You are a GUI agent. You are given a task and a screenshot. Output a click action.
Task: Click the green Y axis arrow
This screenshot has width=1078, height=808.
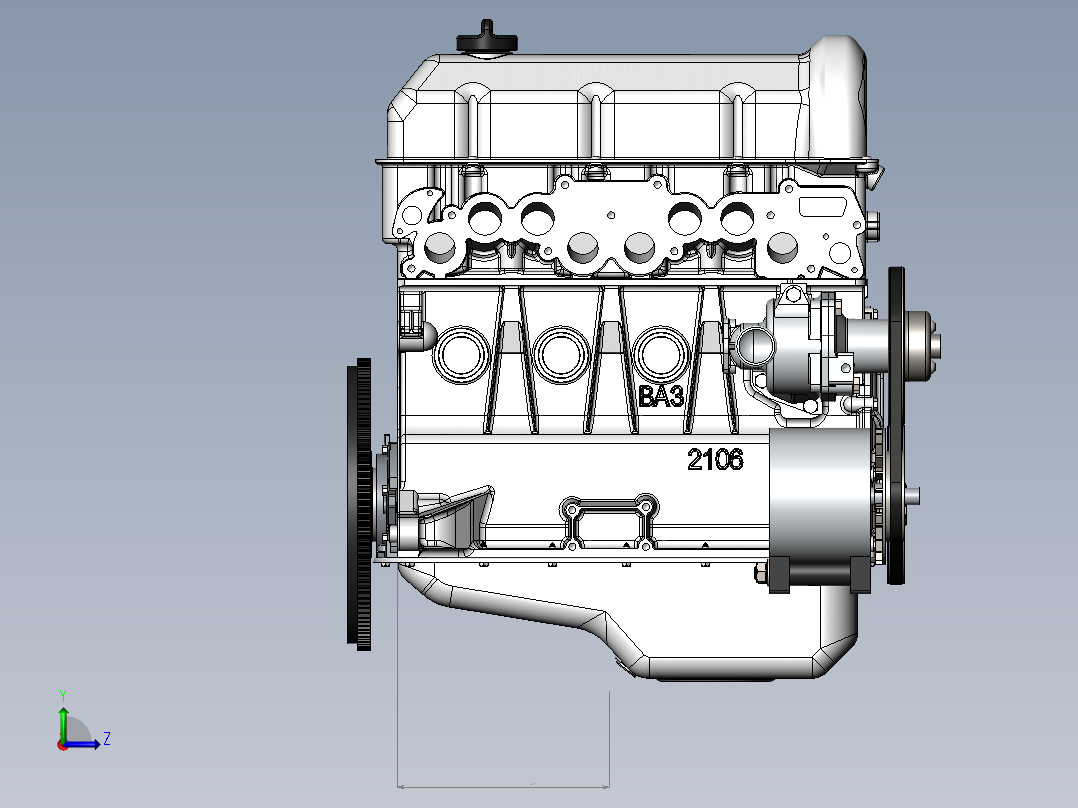(63, 723)
